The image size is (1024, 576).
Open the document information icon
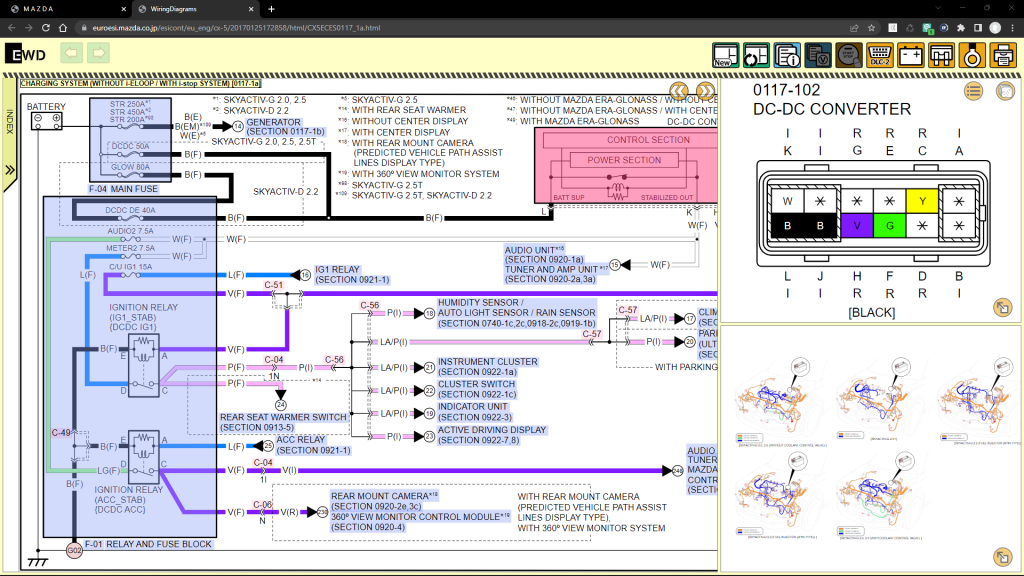tap(787, 54)
